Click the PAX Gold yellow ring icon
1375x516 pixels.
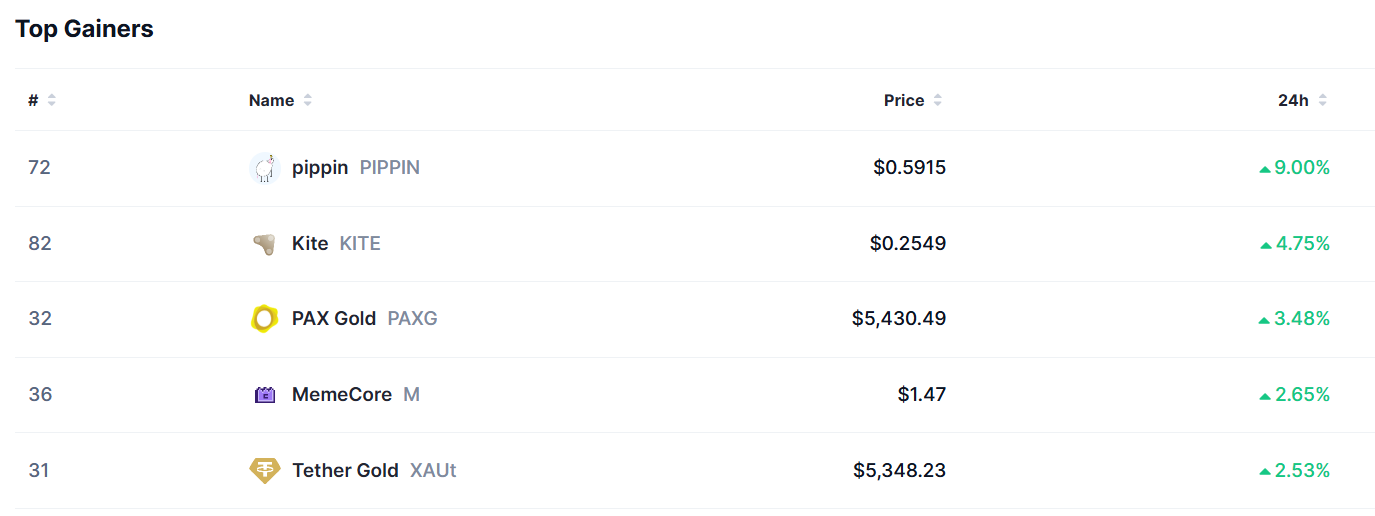point(264,319)
